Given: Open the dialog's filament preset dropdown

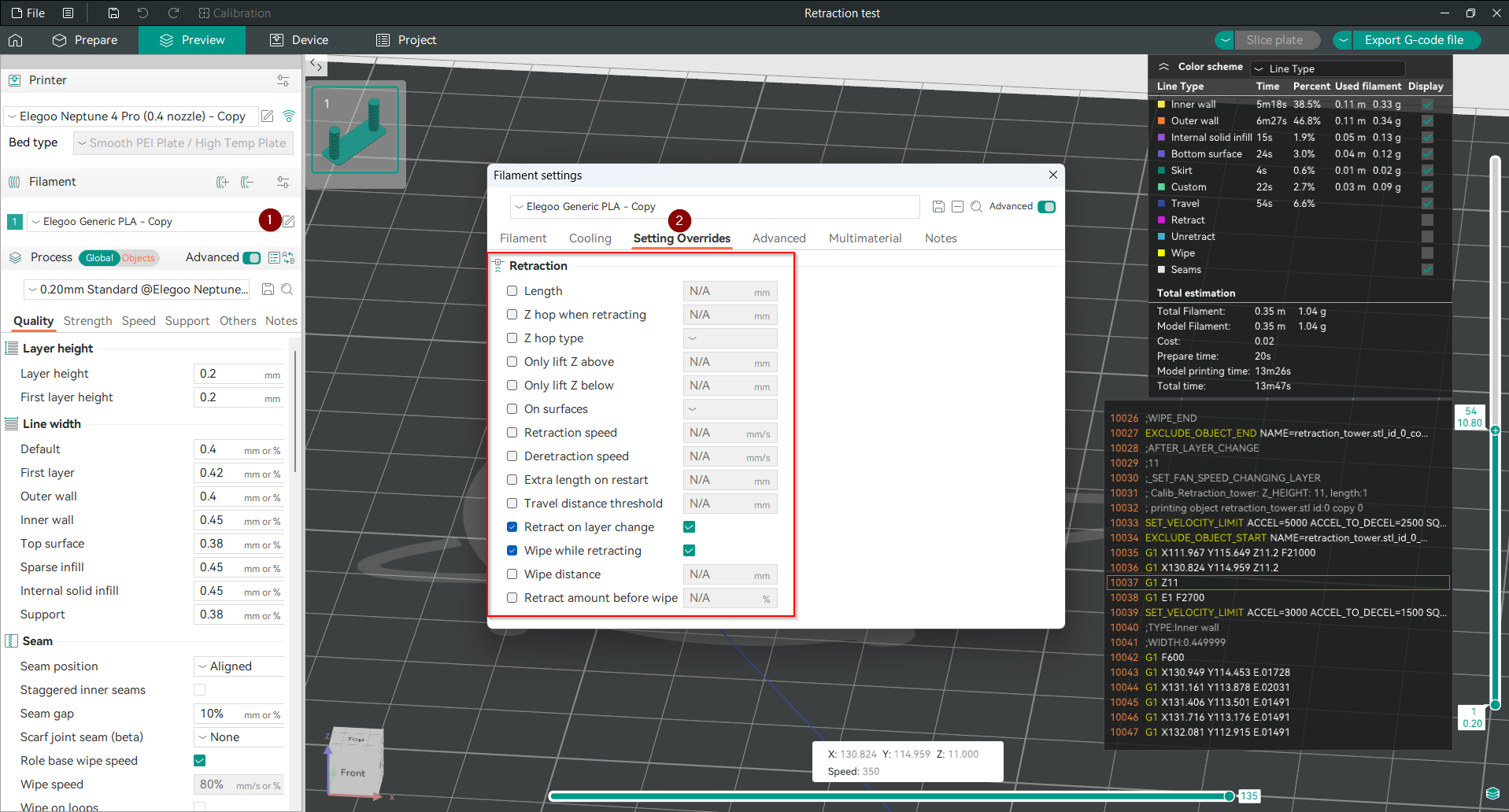Looking at the screenshot, I should 715,206.
